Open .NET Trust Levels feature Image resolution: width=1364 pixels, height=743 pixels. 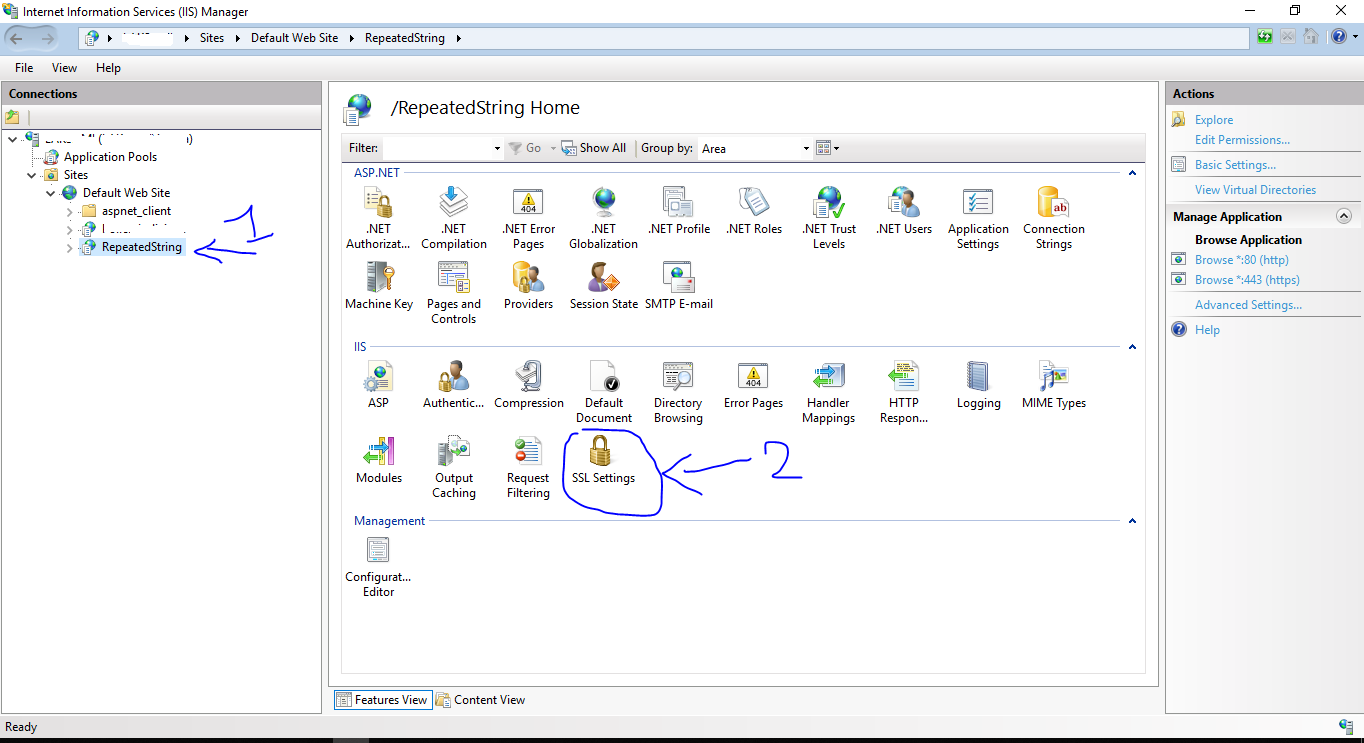(829, 218)
